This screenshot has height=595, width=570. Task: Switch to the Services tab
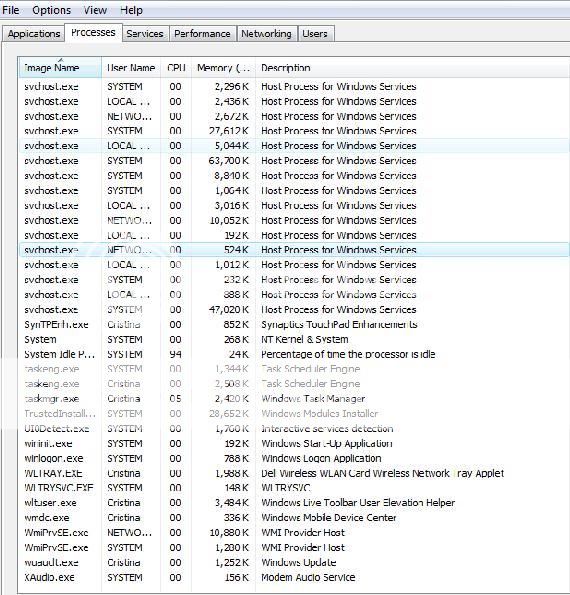click(x=145, y=34)
